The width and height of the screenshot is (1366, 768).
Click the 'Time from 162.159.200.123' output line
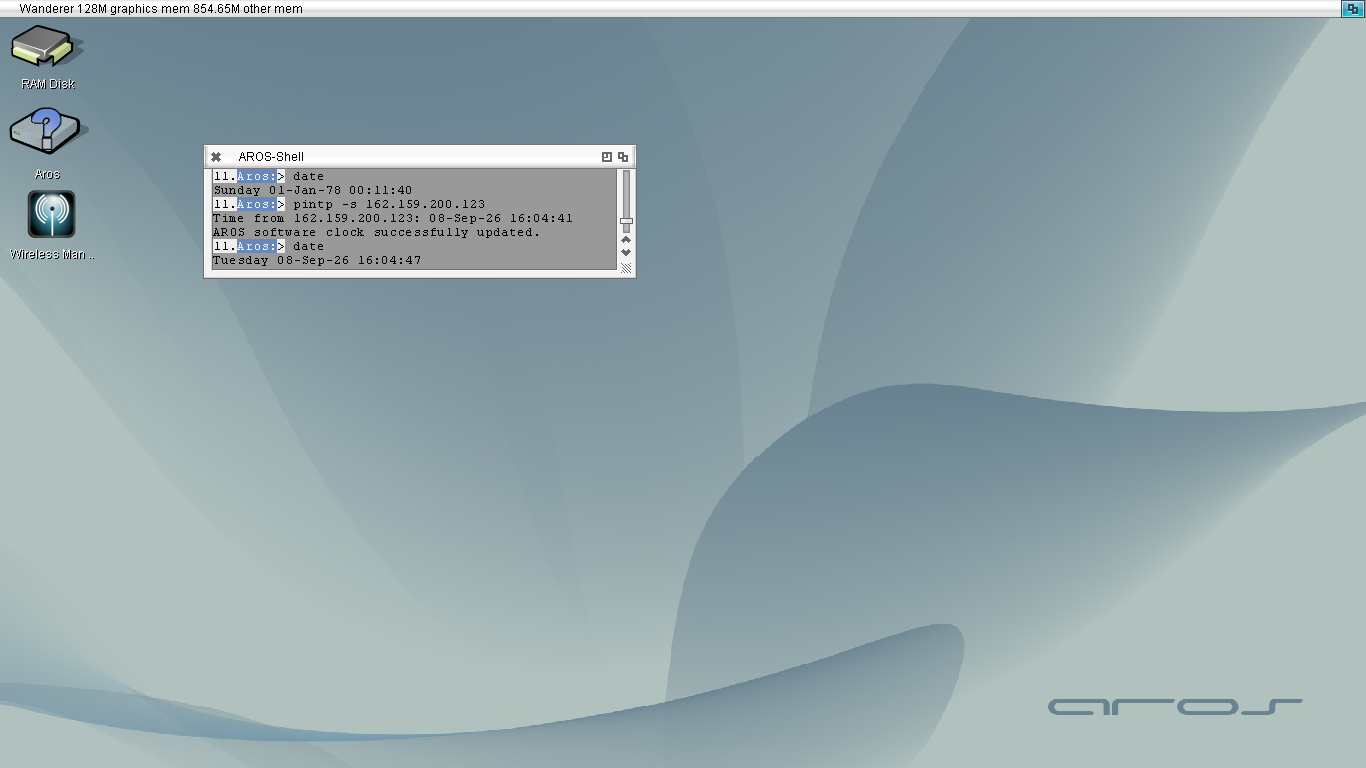(392, 218)
